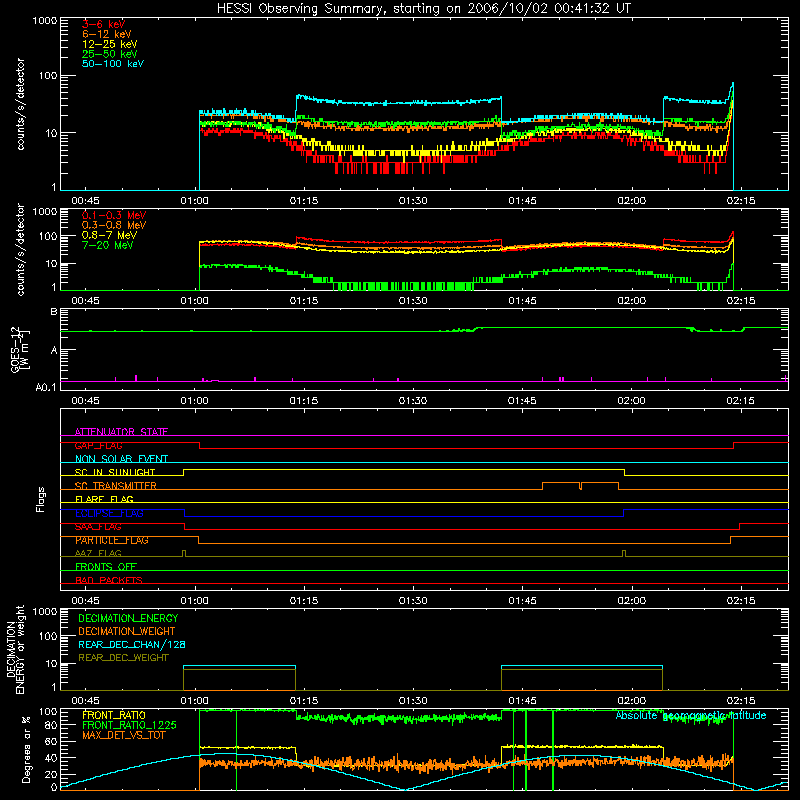Click the 00:45 tick label under GOES panel
The image size is (800, 800).
(85, 401)
